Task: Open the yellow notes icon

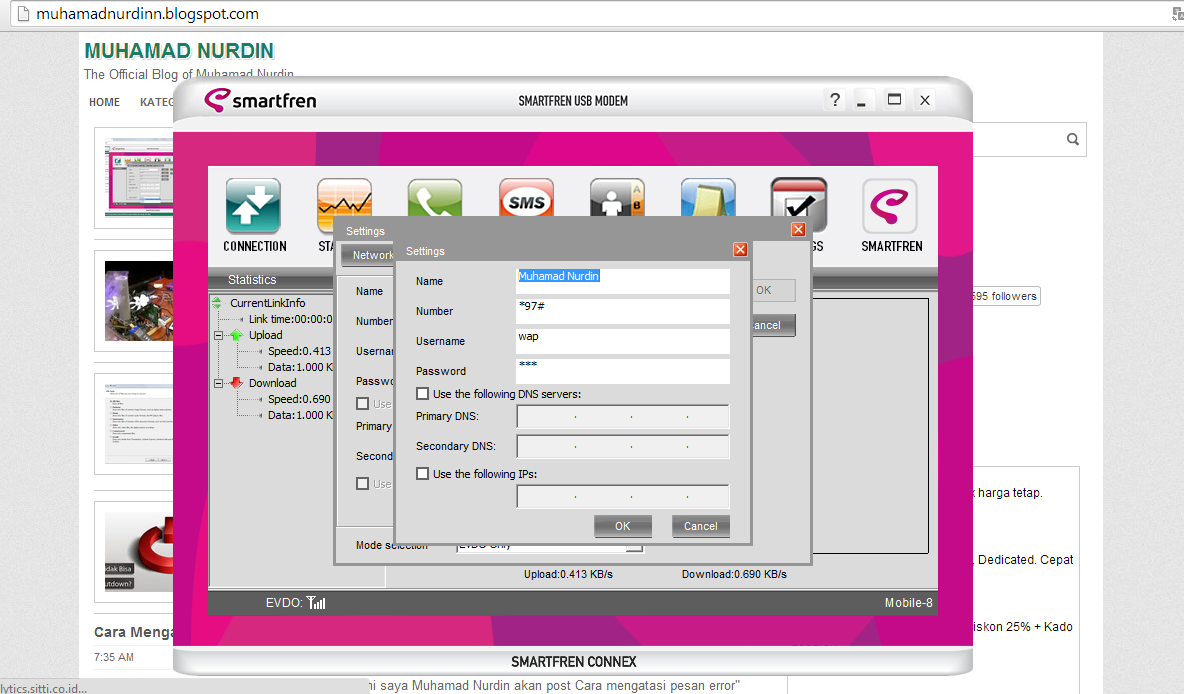Action: pos(708,197)
